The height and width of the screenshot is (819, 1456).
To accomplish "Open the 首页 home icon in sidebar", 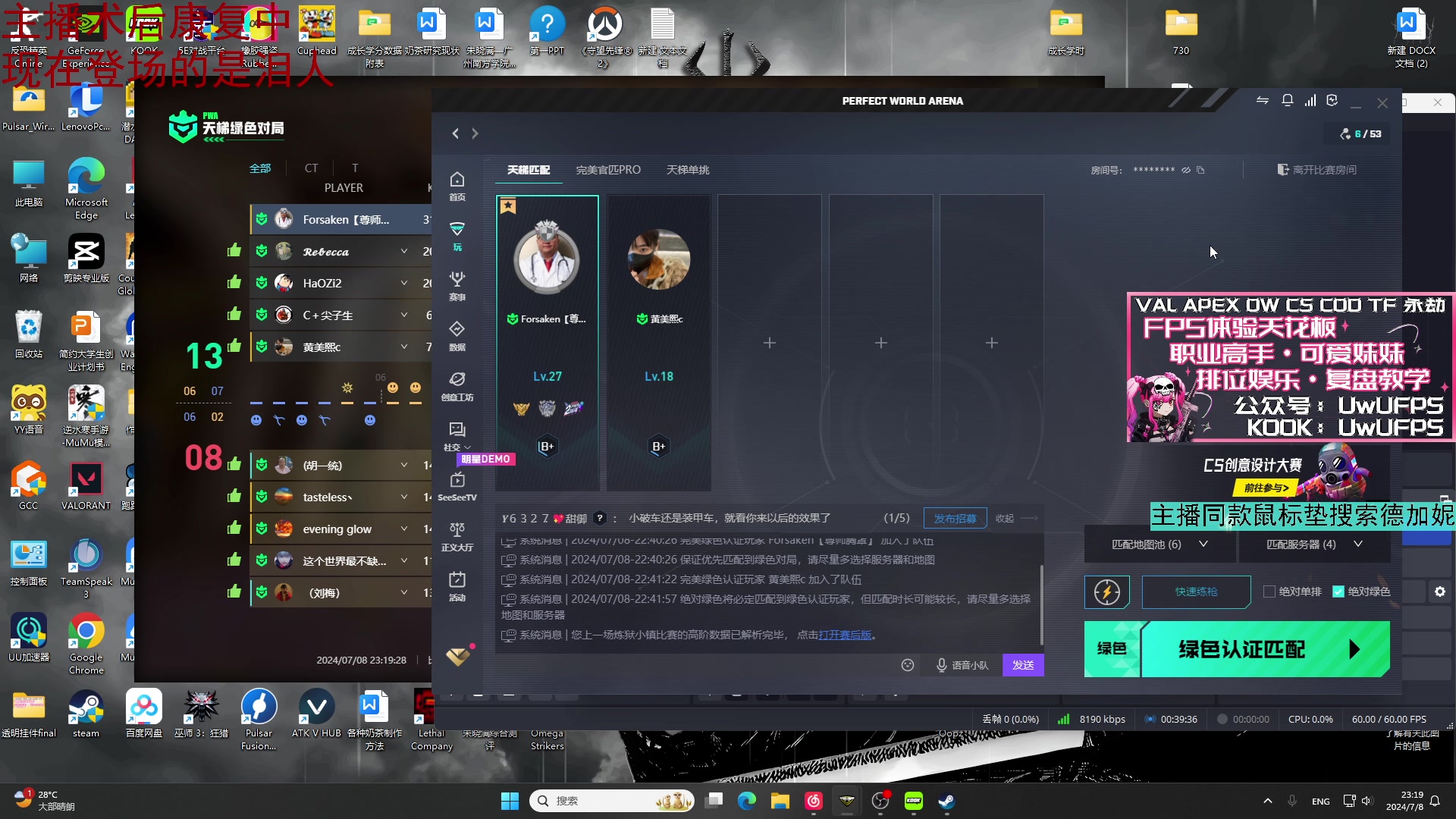I will [x=457, y=185].
